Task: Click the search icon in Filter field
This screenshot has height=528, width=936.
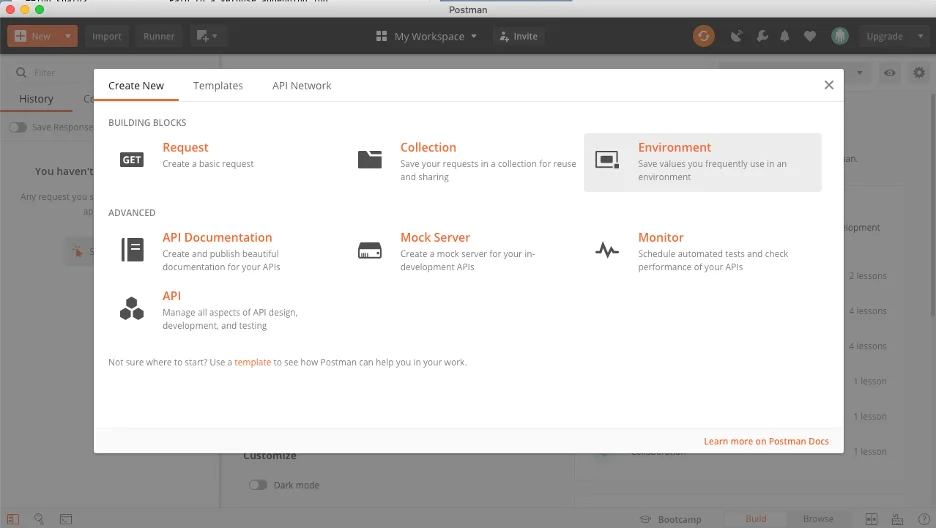Action: pyautogui.click(x=21, y=73)
